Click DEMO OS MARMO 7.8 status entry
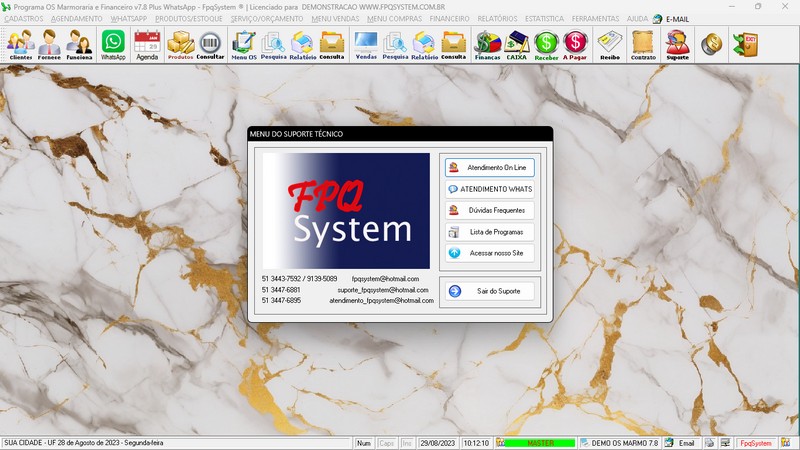The height and width of the screenshot is (450, 800). point(619,443)
